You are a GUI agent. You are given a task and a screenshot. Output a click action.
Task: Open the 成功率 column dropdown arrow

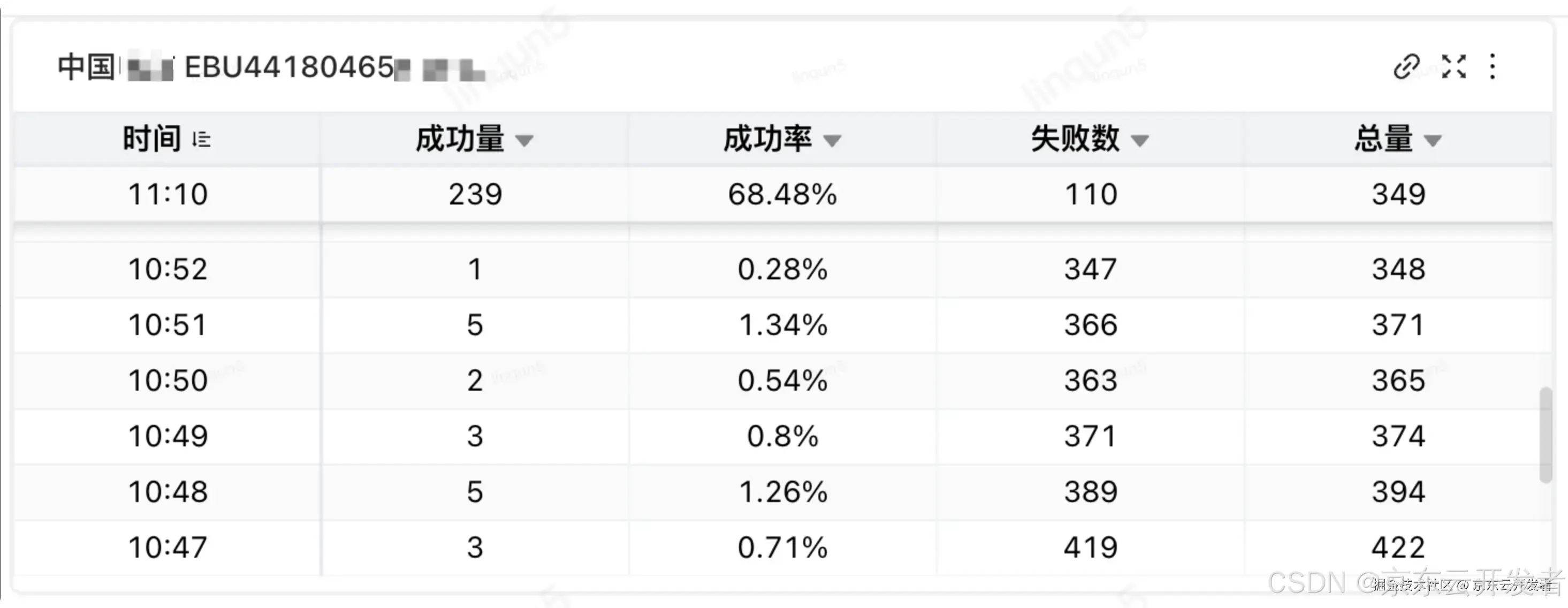(x=834, y=141)
